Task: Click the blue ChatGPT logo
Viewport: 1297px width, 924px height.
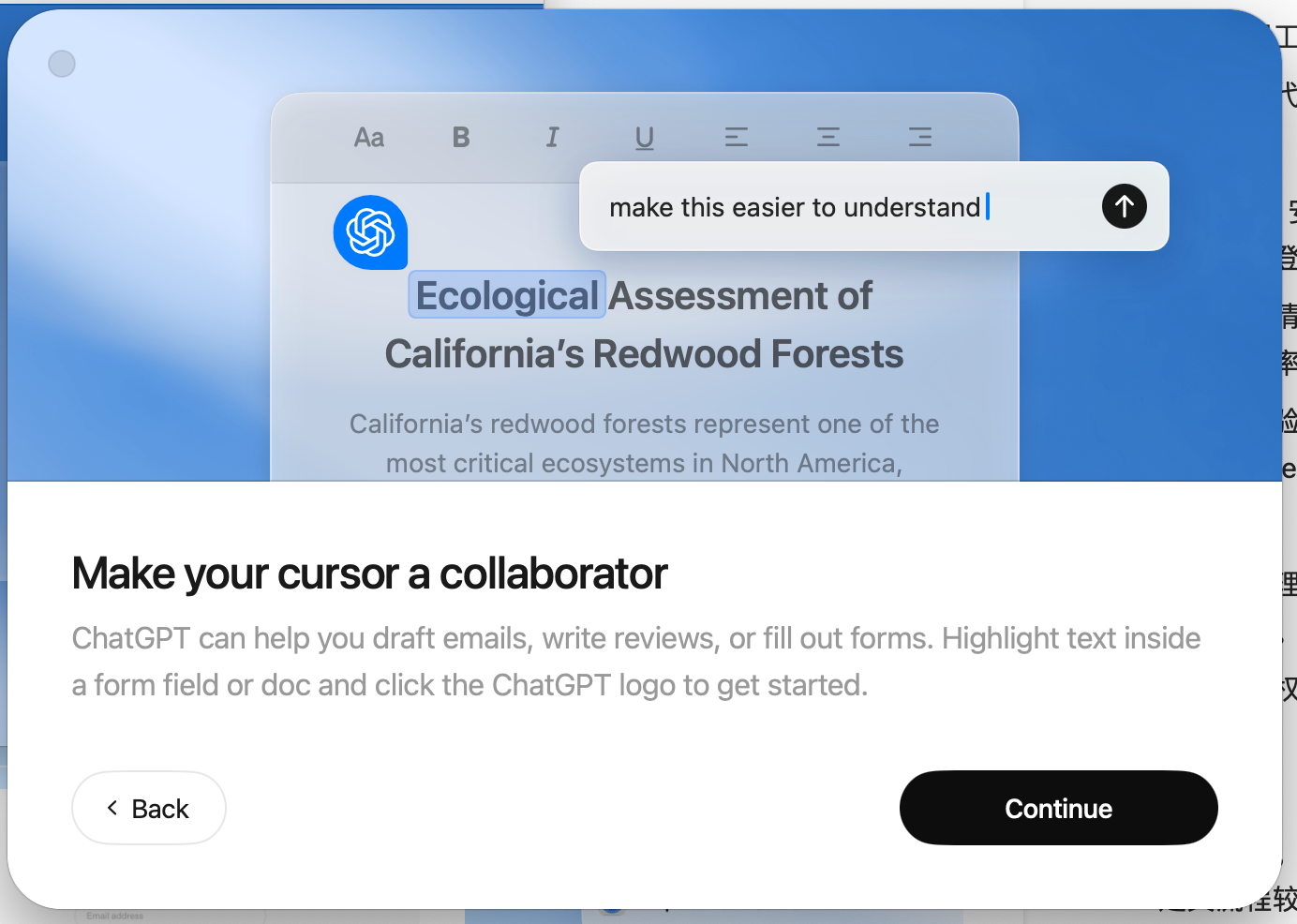Action: tap(370, 232)
